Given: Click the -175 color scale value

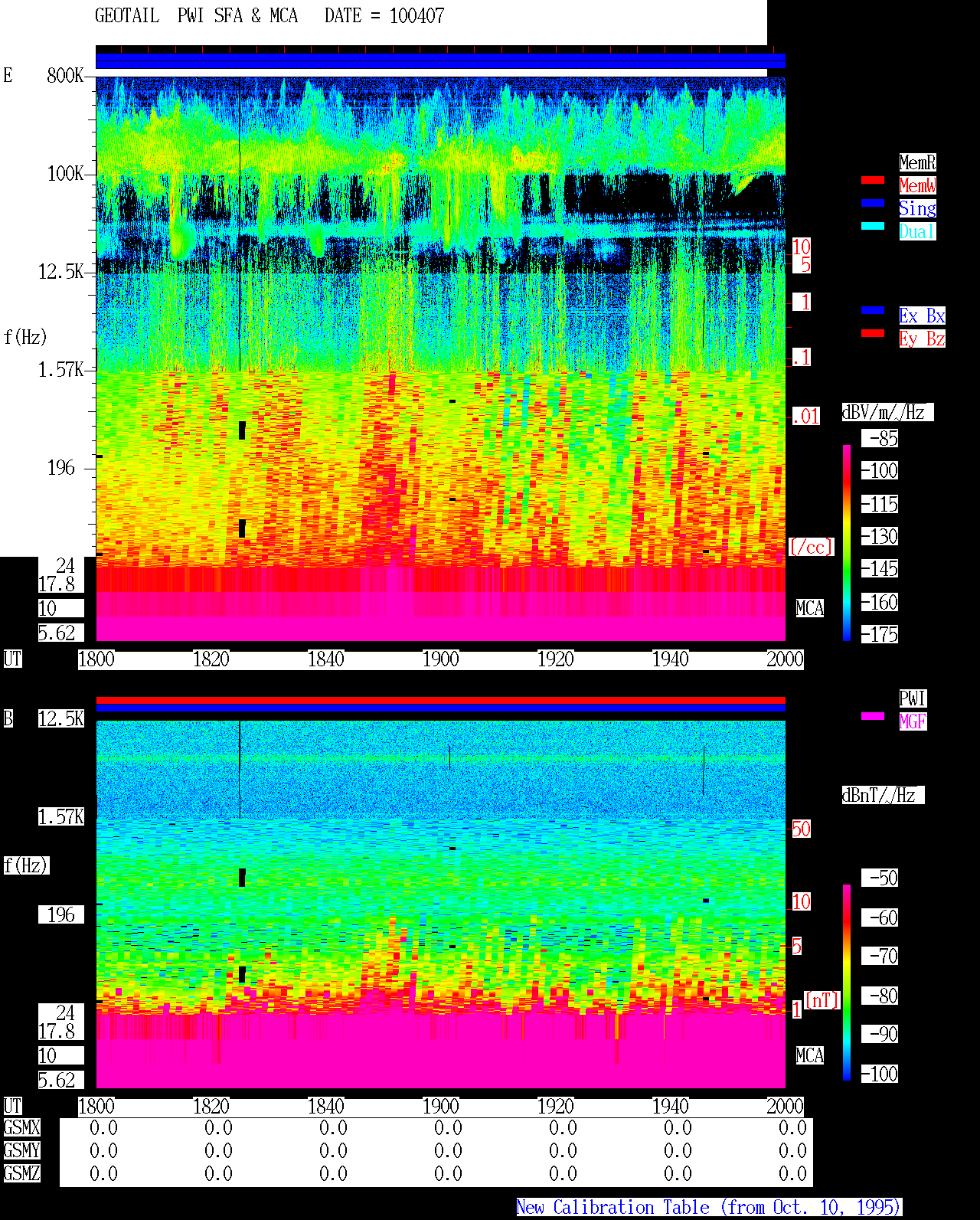Looking at the screenshot, I should coord(880,634).
